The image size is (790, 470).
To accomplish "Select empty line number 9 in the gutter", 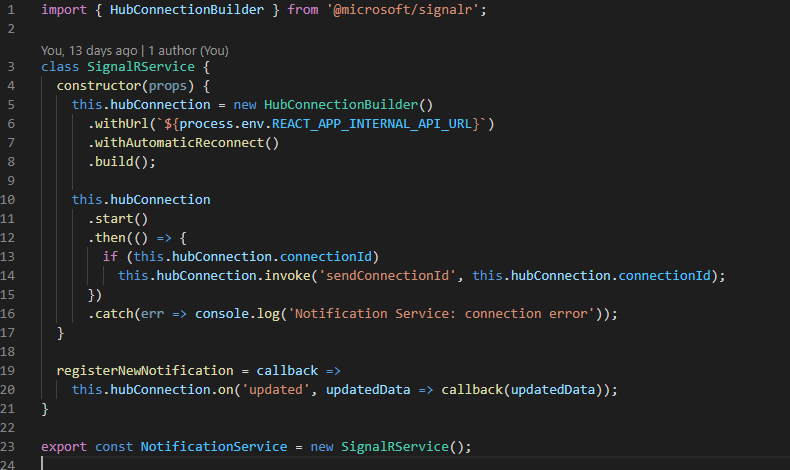I will click(11, 181).
